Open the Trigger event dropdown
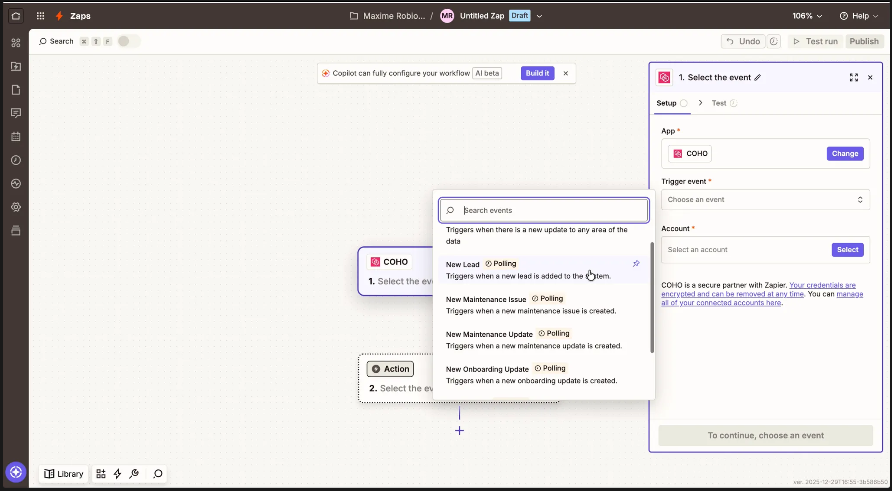The width and height of the screenshot is (892, 491). [x=765, y=200]
